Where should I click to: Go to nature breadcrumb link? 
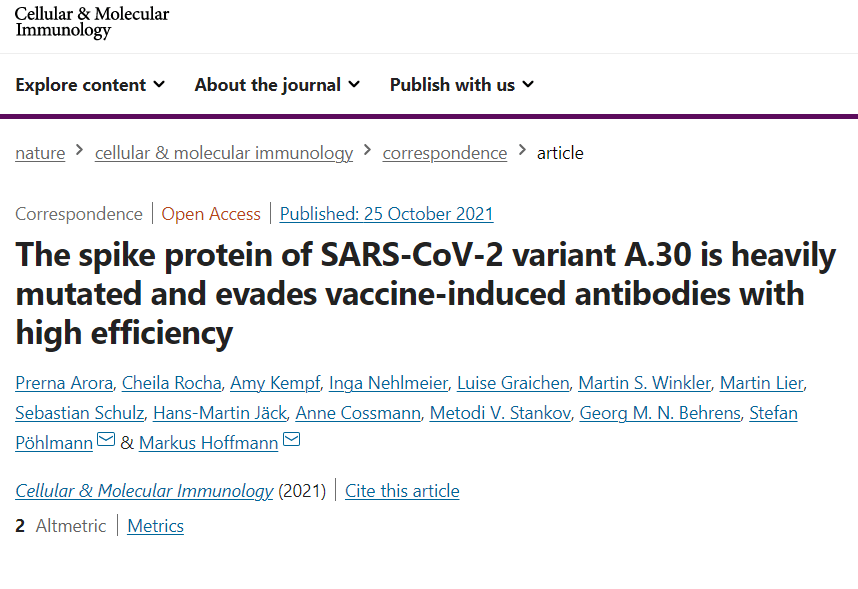pyautogui.click(x=40, y=153)
